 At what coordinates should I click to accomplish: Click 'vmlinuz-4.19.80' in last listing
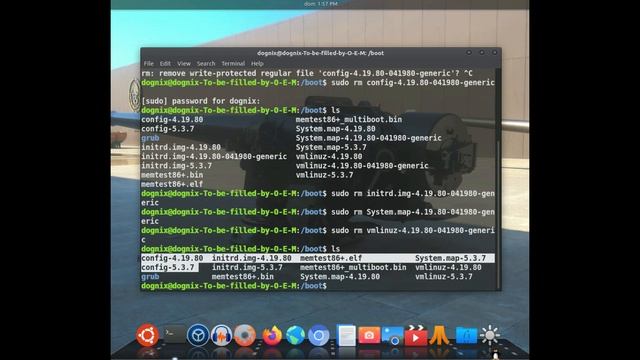(x=448, y=267)
